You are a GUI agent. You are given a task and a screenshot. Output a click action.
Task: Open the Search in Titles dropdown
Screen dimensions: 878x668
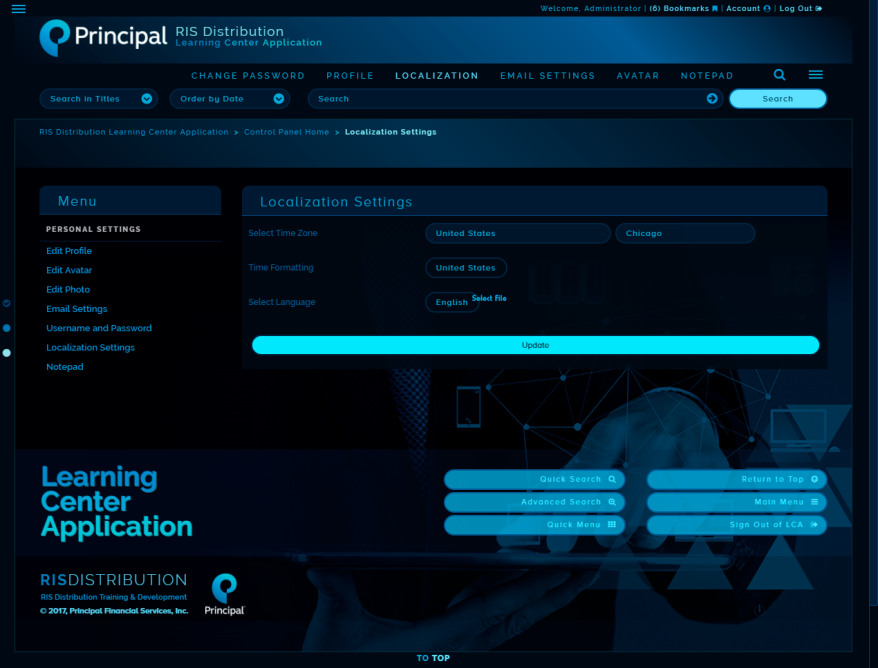pos(99,99)
